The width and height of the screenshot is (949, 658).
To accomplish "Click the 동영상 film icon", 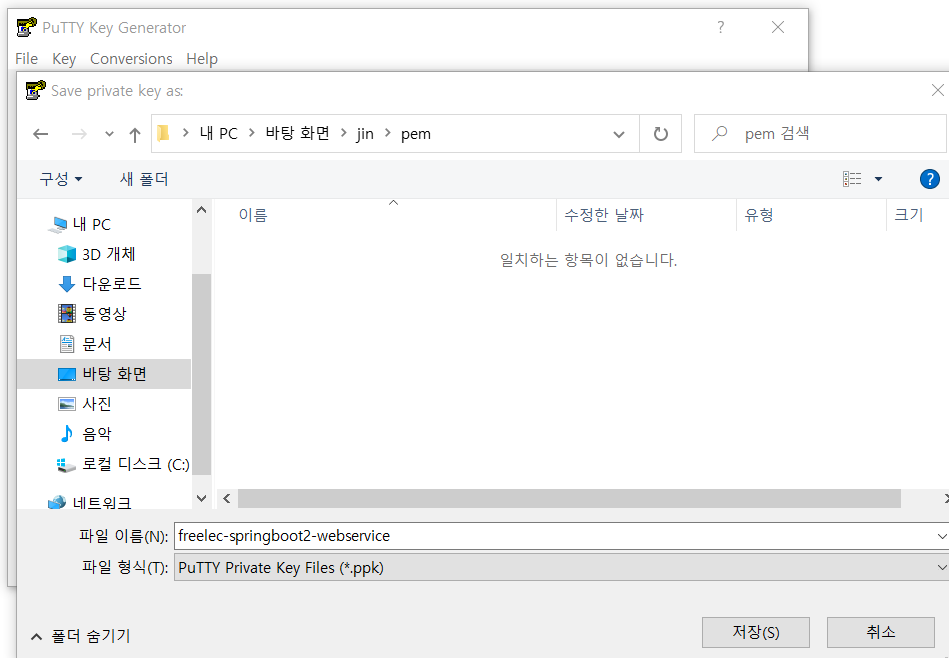I will [67, 314].
